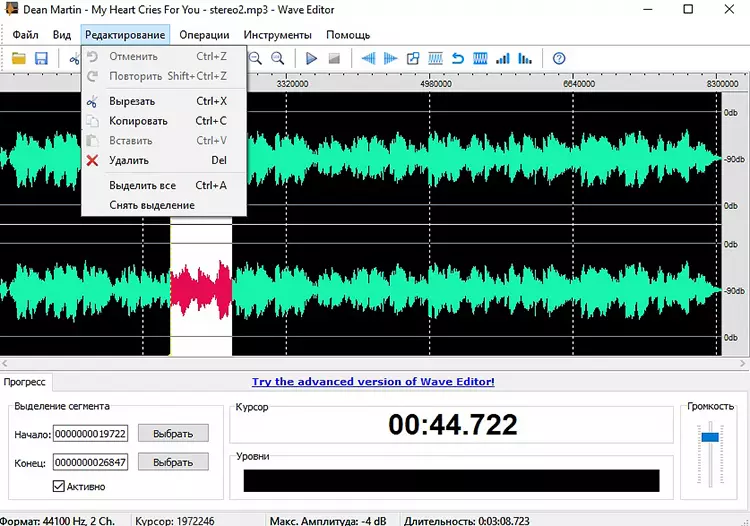Choose Удалить from the edit menu
The image size is (750, 526).
click(x=164, y=160)
